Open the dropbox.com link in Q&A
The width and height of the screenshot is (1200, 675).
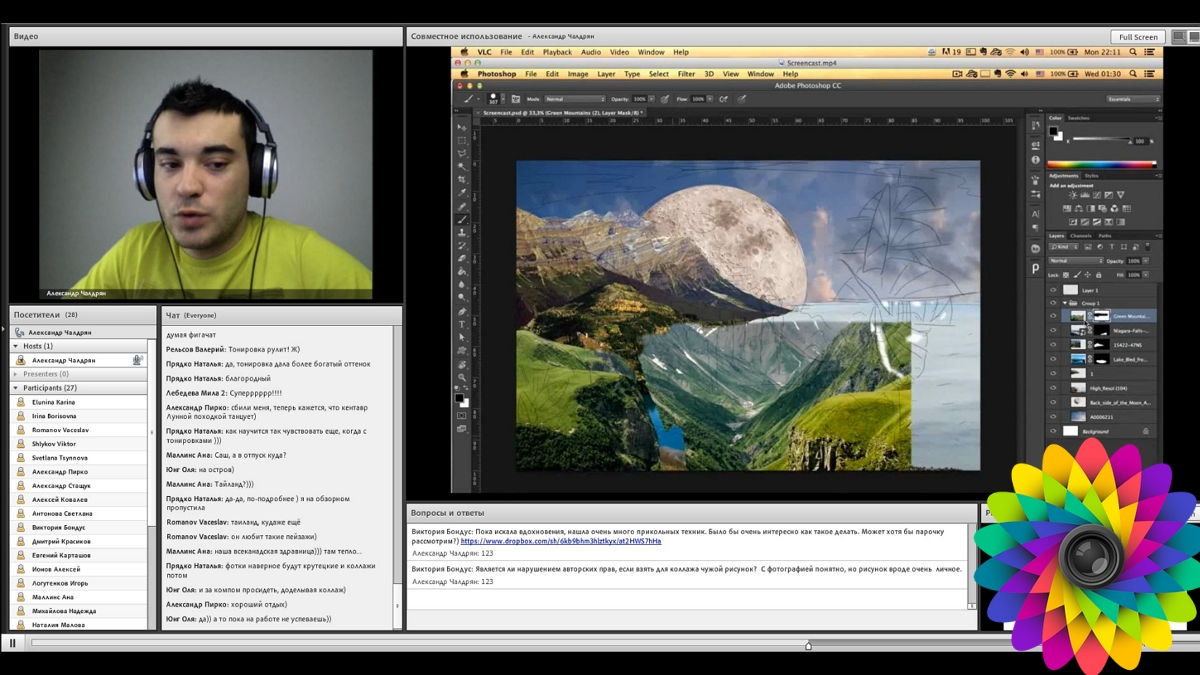[560, 541]
